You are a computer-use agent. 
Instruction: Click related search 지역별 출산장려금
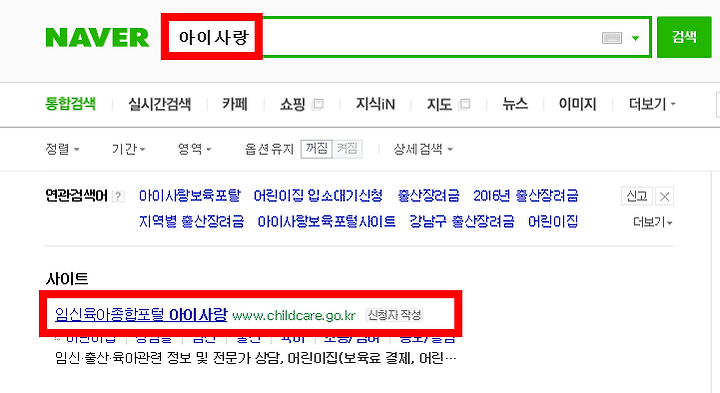[191, 222]
